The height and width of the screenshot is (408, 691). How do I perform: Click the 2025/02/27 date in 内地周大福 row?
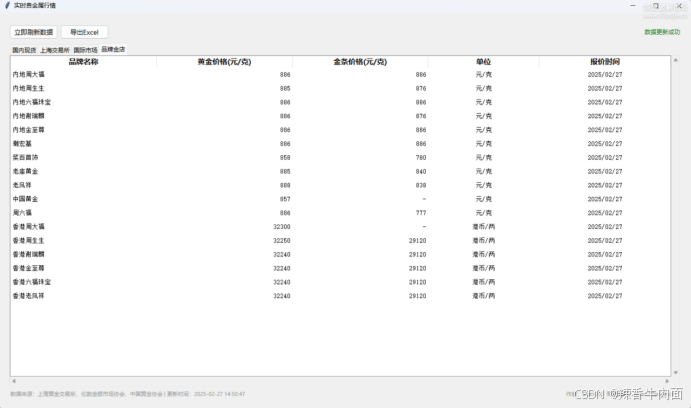[x=605, y=74]
